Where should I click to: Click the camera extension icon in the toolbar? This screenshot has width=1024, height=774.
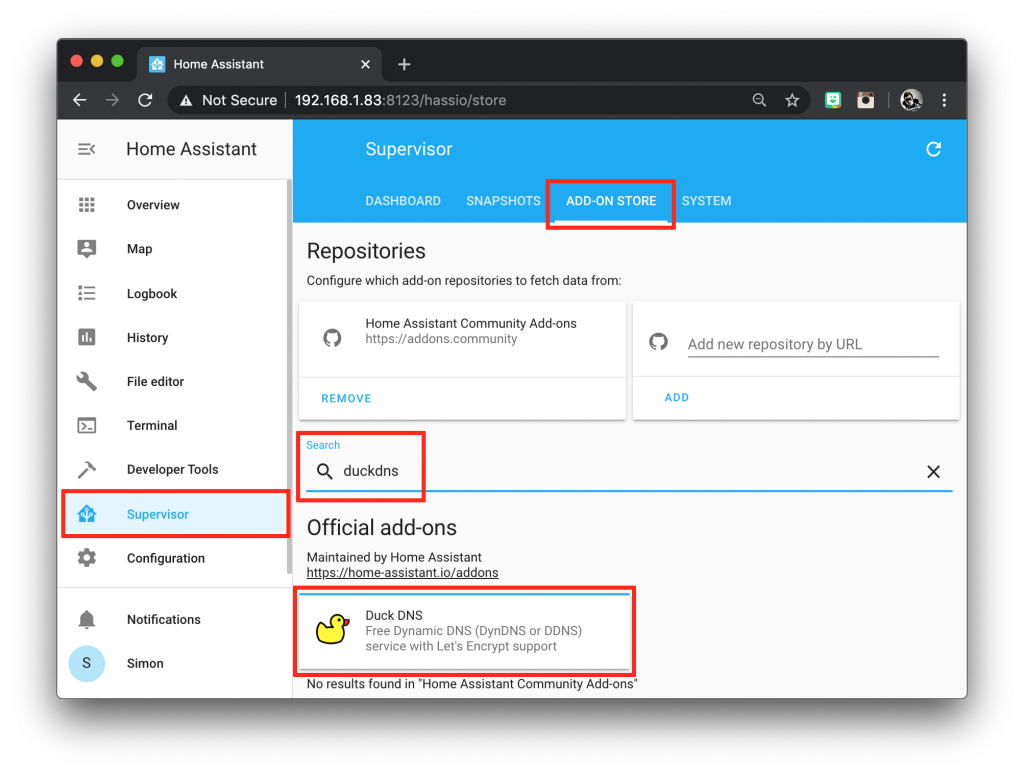click(865, 100)
